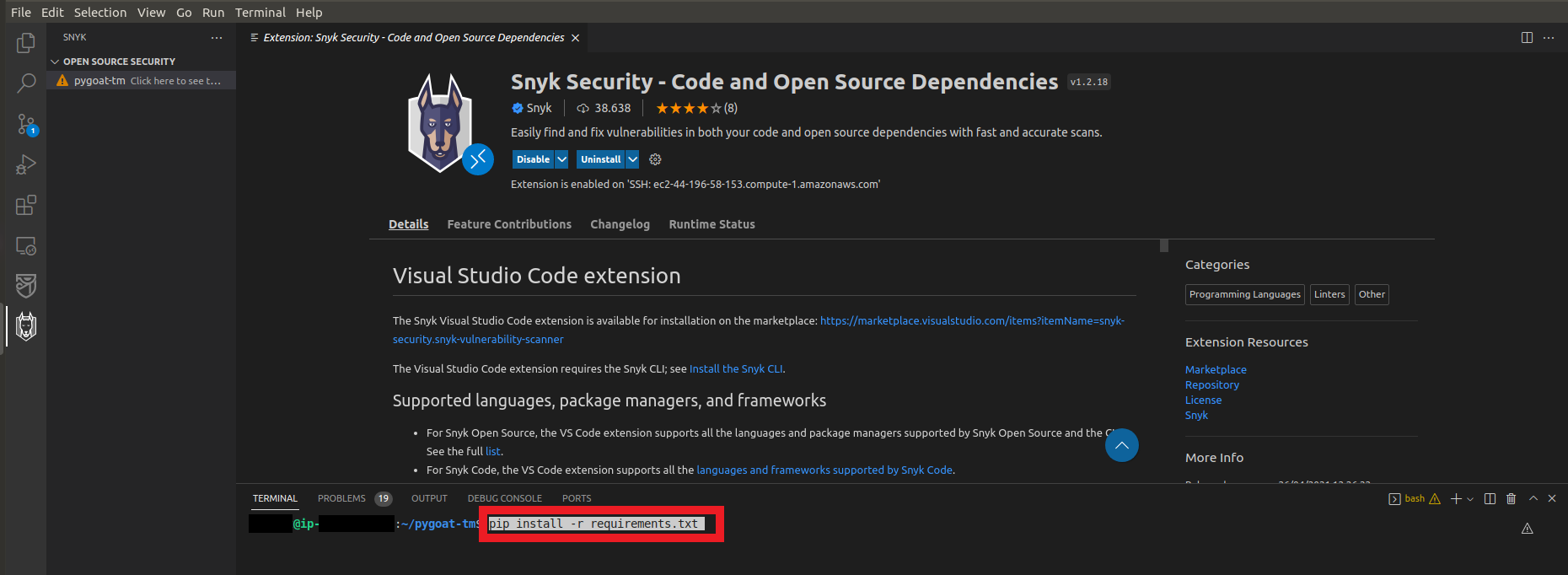
Task: Switch to the Details tab
Action: click(x=409, y=224)
